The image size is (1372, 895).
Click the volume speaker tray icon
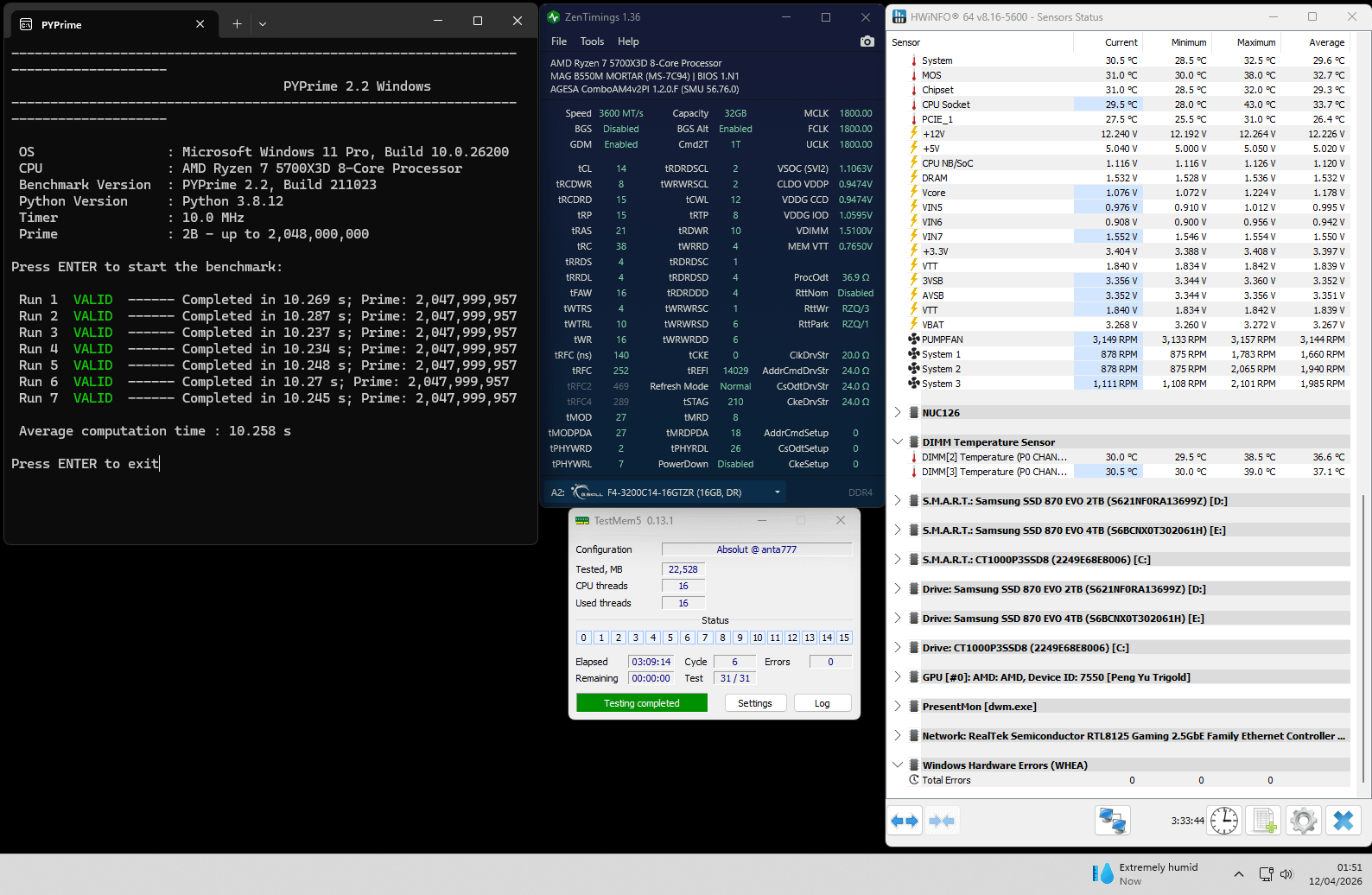tap(1286, 874)
